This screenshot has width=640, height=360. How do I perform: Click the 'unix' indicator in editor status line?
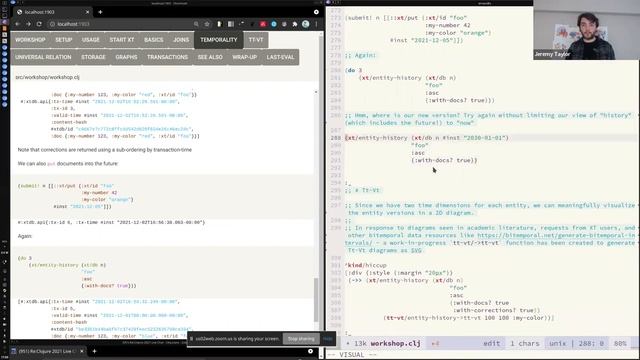[558, 344]
